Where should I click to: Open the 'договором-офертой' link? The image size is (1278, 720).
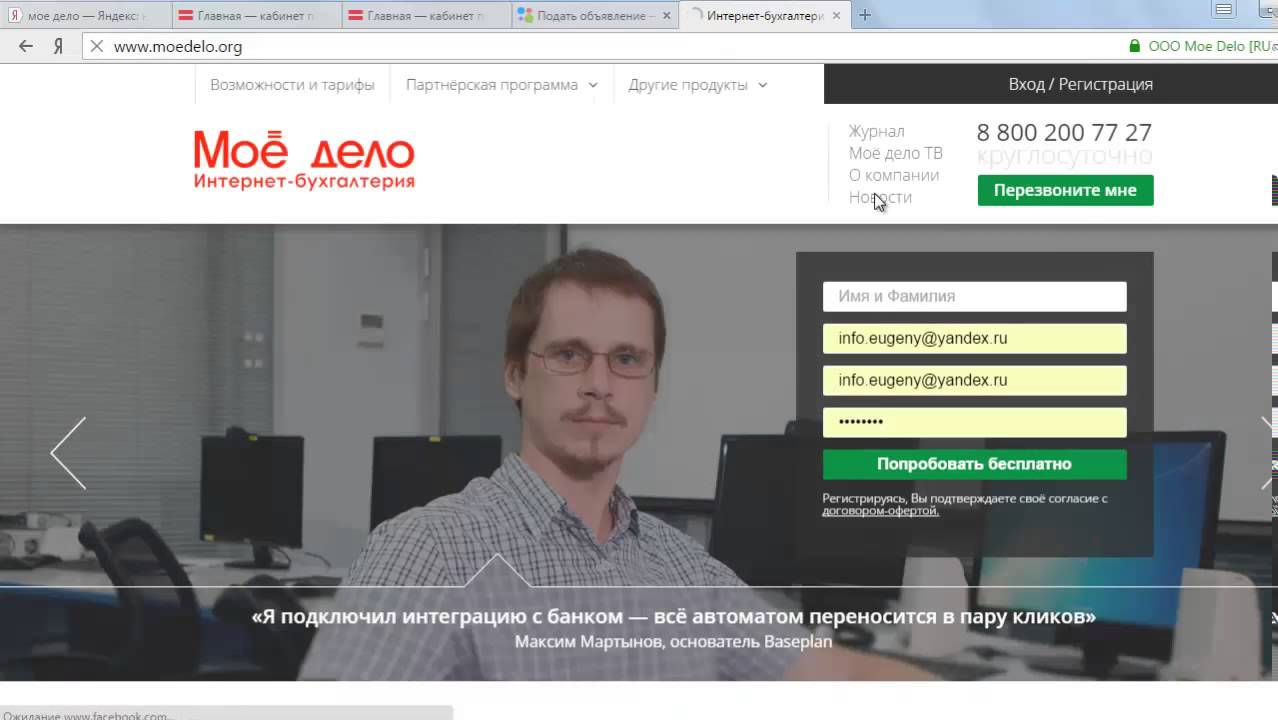tap(880, 511)
